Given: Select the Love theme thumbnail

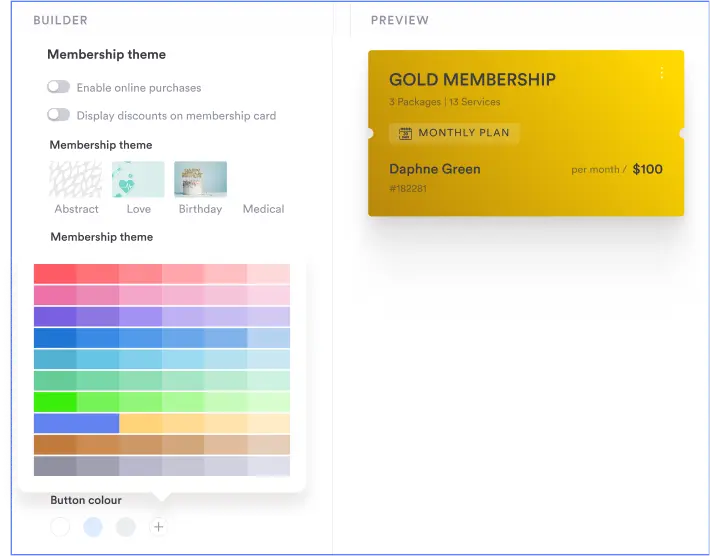Looking at the screenshot, I should tap(138, 179).
